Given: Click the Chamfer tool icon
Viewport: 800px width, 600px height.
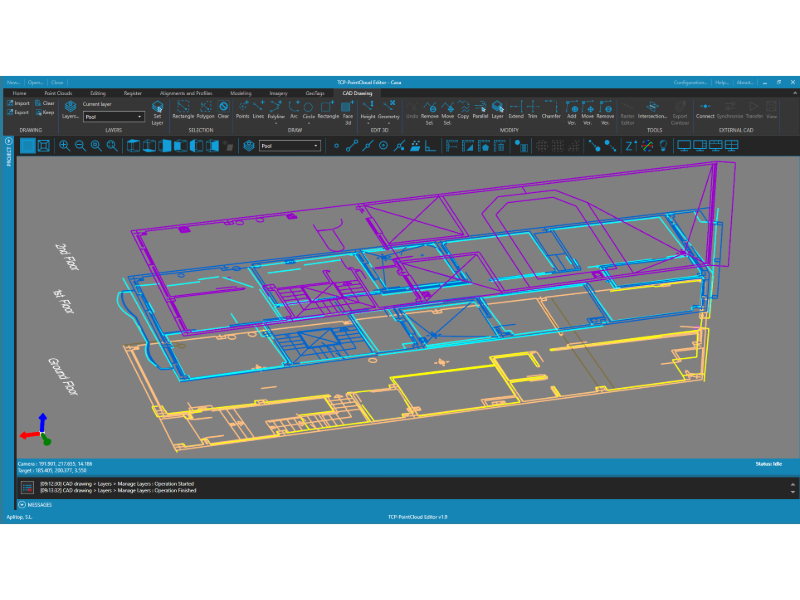Looking at the screenshot, I should pyautogui.click(x=551, y=110).
